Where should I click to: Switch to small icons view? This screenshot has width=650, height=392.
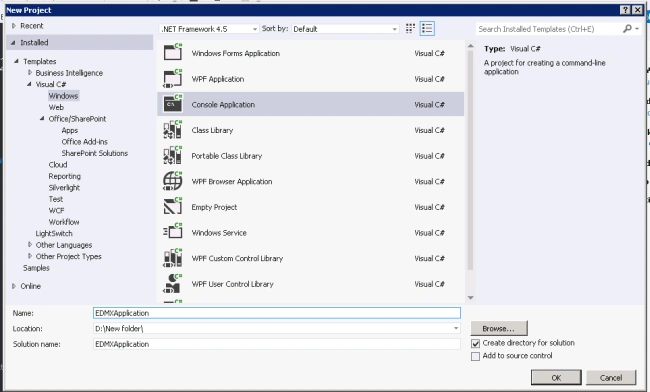coord(410,28)
